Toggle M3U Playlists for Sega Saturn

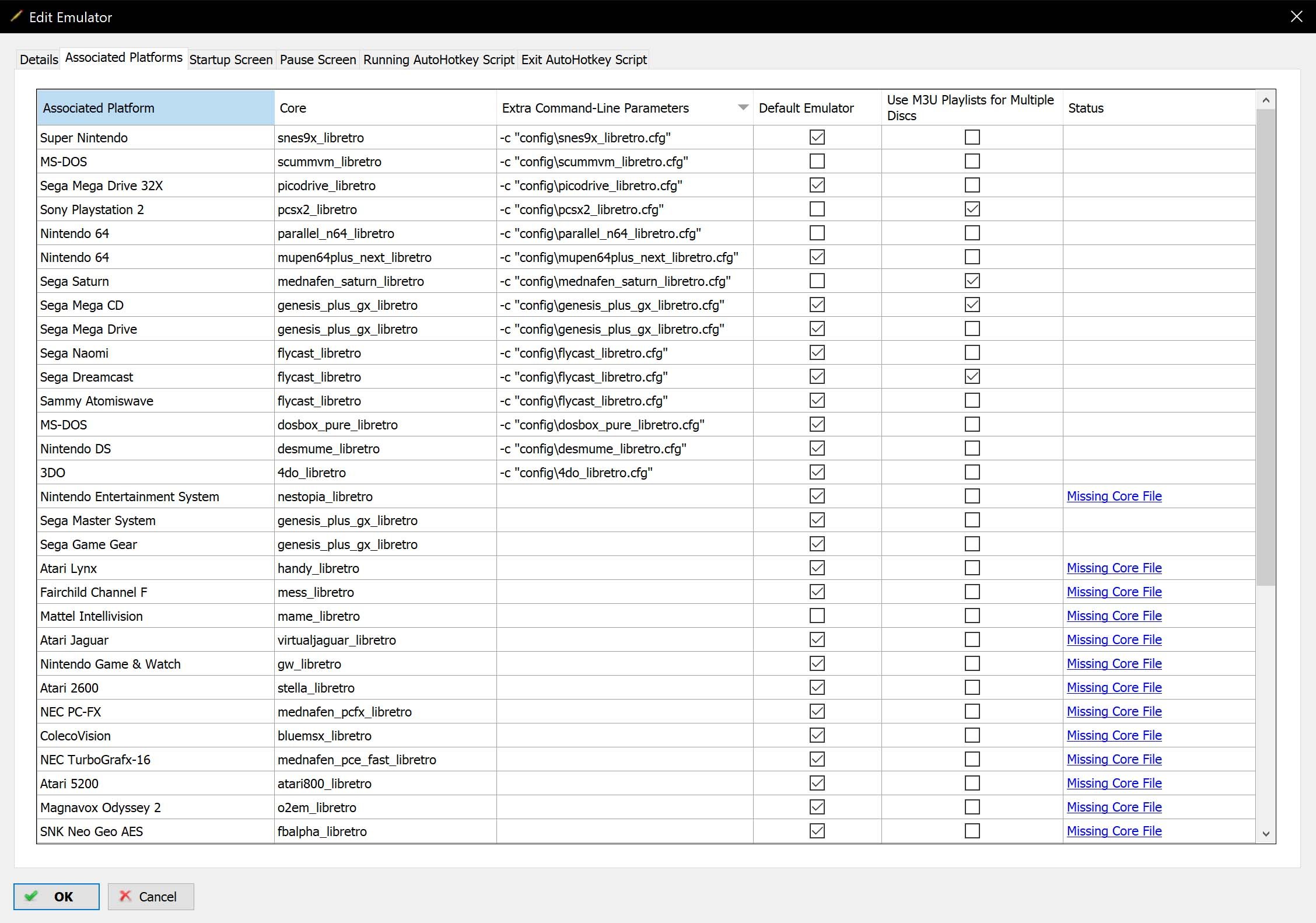[x=972, y=281]
